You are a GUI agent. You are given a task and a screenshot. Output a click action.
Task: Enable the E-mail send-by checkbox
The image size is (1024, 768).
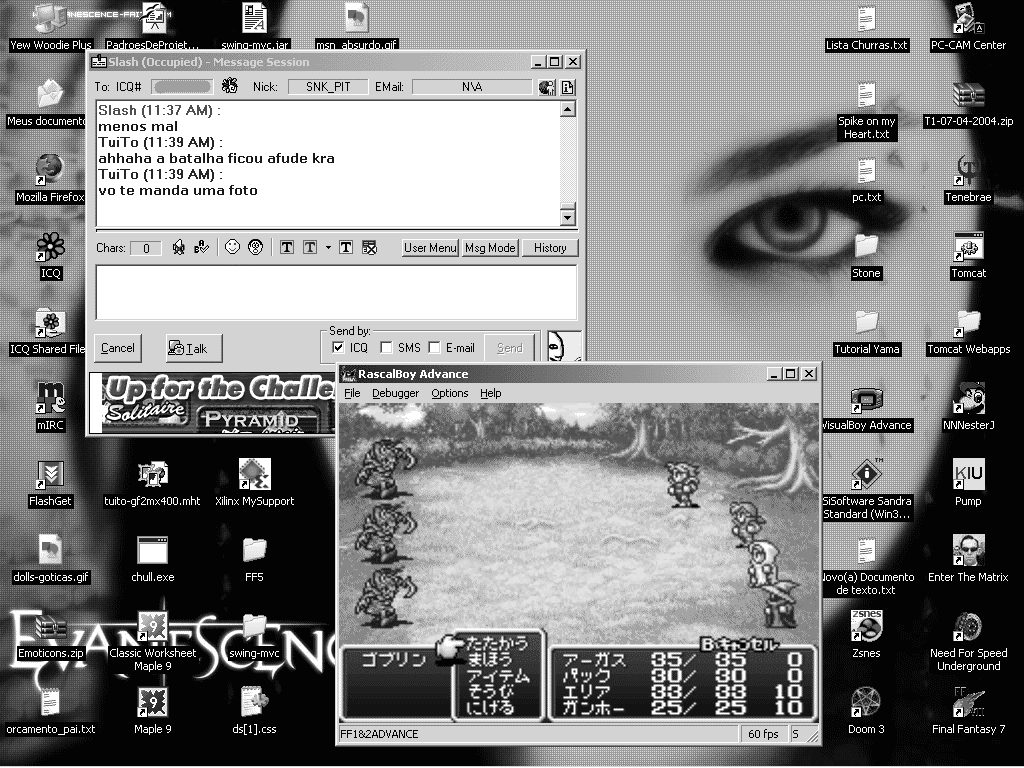pyautogui.click(x=434, y=347)
